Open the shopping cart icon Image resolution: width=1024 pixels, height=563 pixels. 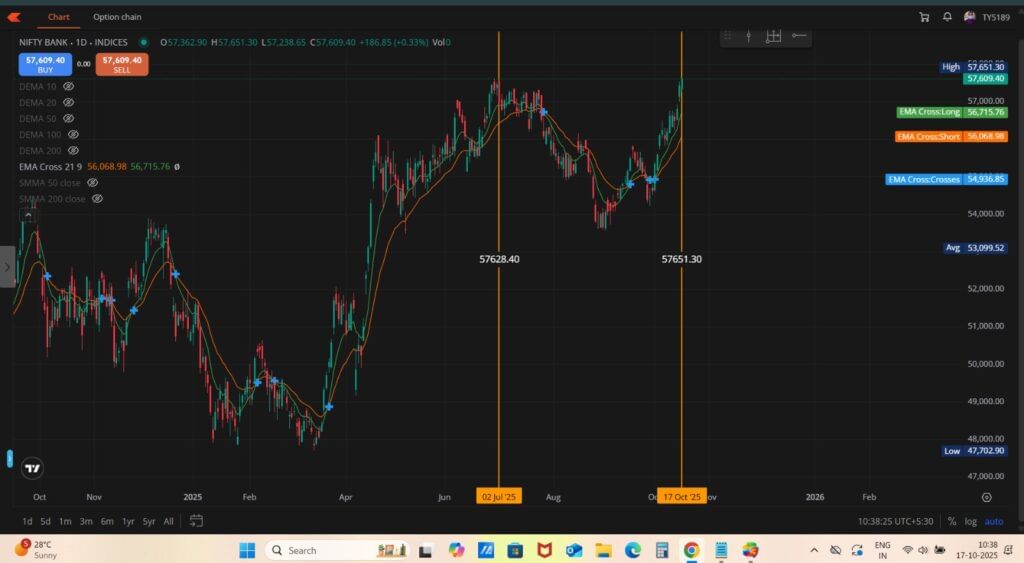(x=924, y=17)
